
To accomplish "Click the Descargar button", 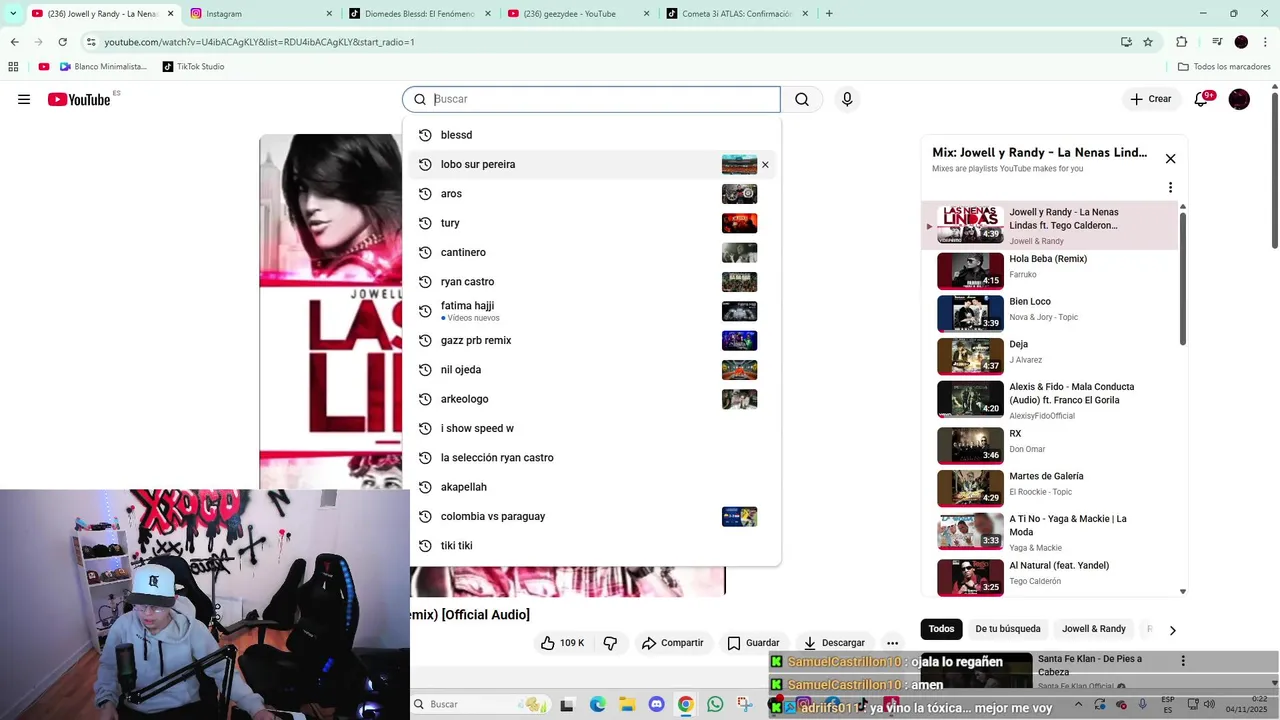I will (x=834, y=643).
